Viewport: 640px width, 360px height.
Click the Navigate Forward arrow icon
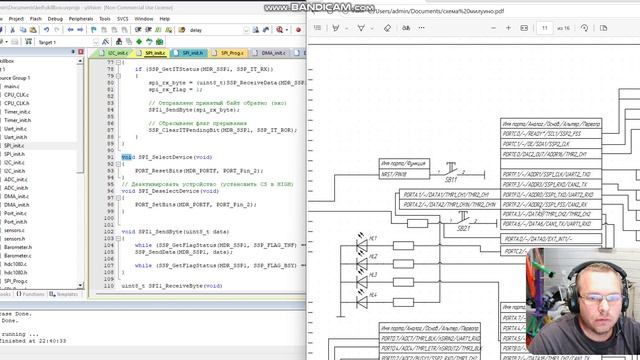point(80,30)
